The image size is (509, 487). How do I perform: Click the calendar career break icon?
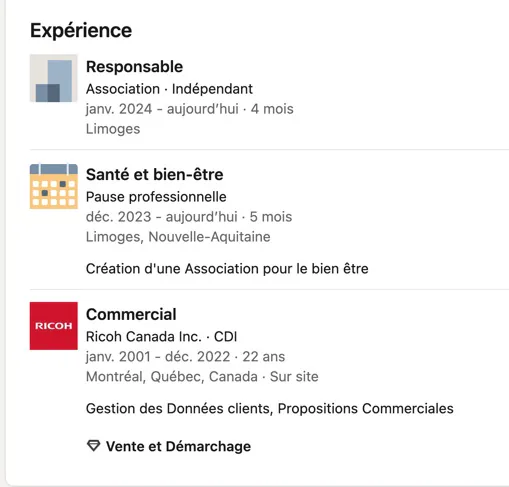(54, 186)
